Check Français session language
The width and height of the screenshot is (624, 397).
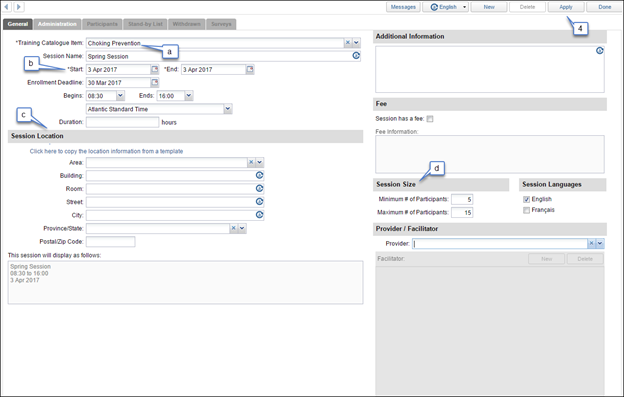click(x=526, y=210)
